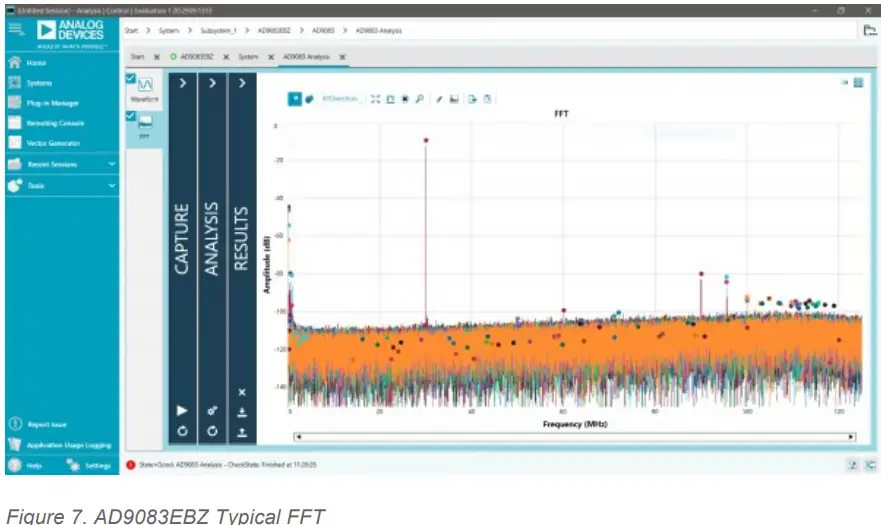
Task: Expand Recent Sessions chevron
Action: point(112,164)
